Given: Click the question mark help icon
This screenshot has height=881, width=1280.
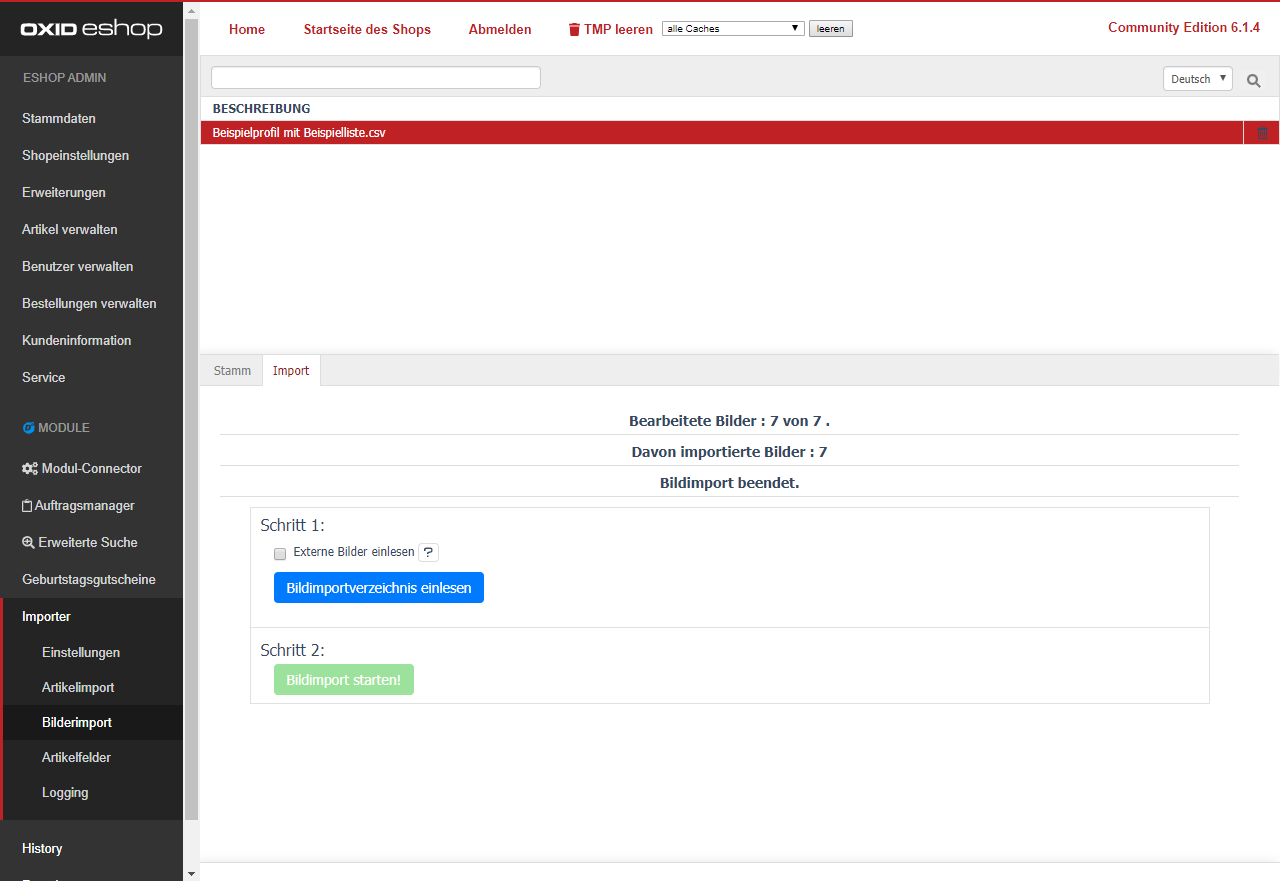Looking at the screenshot, I should (x=428, y=553).
